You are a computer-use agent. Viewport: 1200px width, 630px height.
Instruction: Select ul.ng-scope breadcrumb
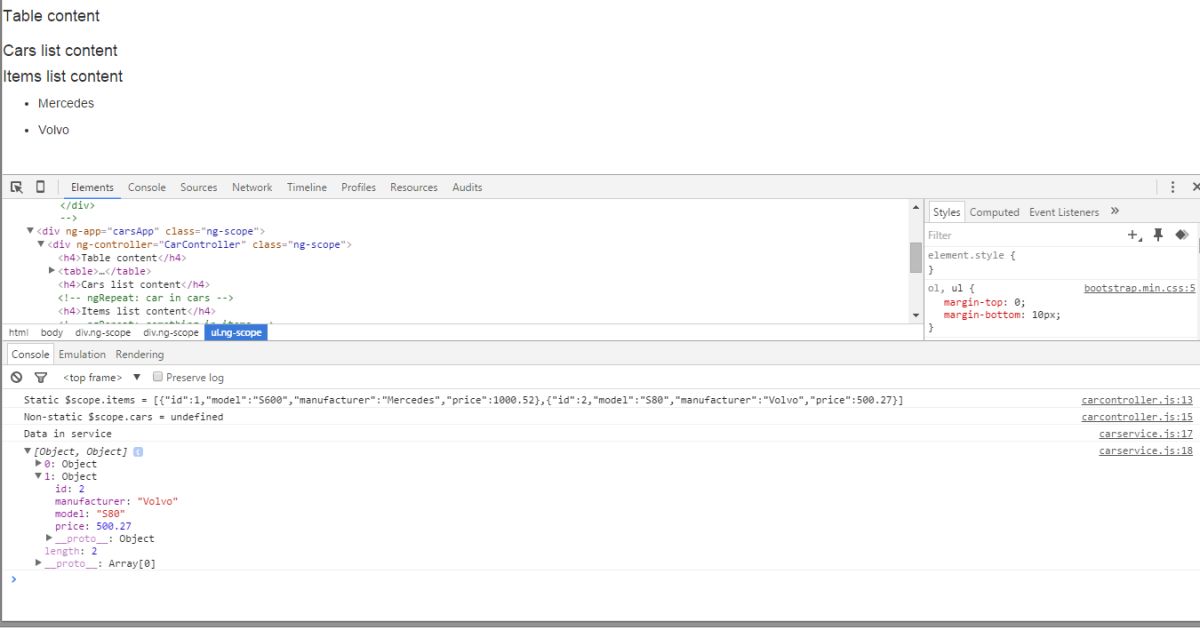[236, 333]
